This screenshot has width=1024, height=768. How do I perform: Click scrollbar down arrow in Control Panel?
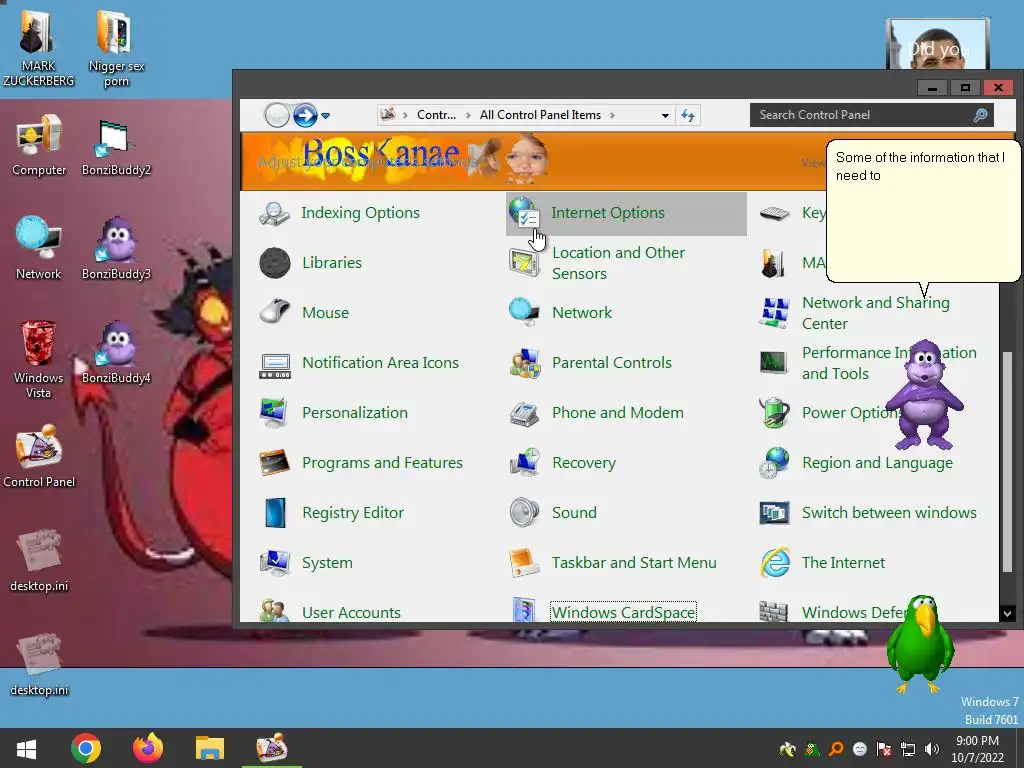(x=1007, y=613)
